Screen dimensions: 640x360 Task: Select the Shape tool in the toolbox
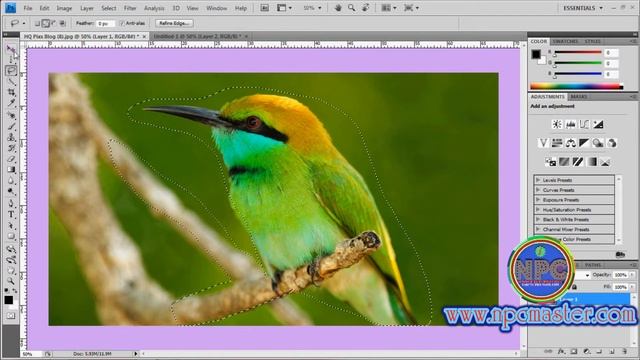pos(11,237)
